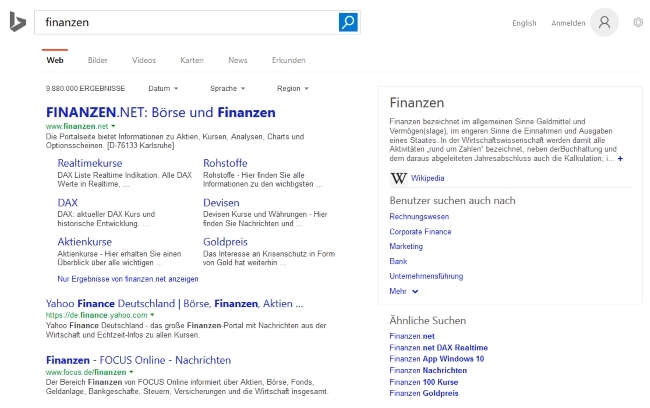This screenshot has height=408, width=650.
Task: Expand the Finanzen description with plus icon
Action: click(x=620, y=158)
